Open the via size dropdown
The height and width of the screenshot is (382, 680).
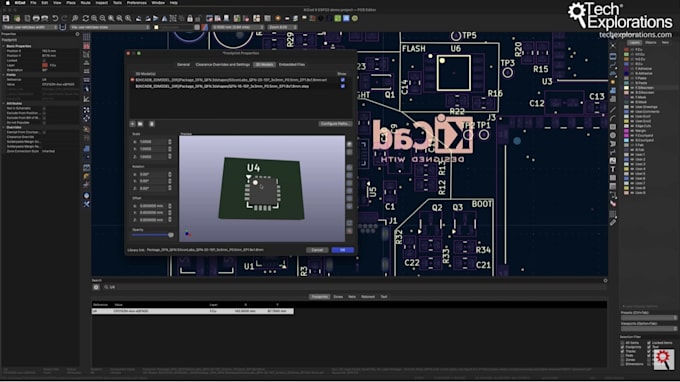(x=109, y=27)
